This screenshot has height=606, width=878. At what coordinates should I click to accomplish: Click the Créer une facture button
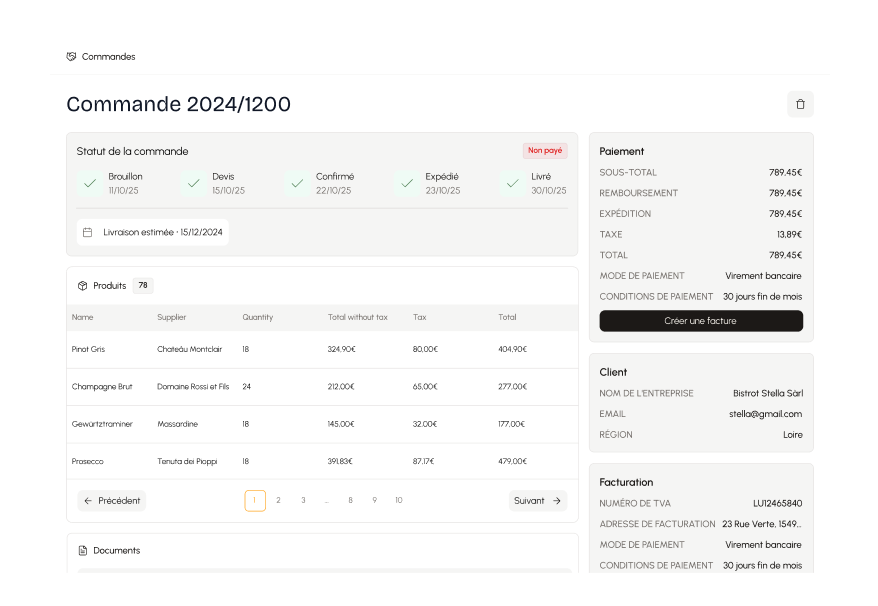pos(700,320)
